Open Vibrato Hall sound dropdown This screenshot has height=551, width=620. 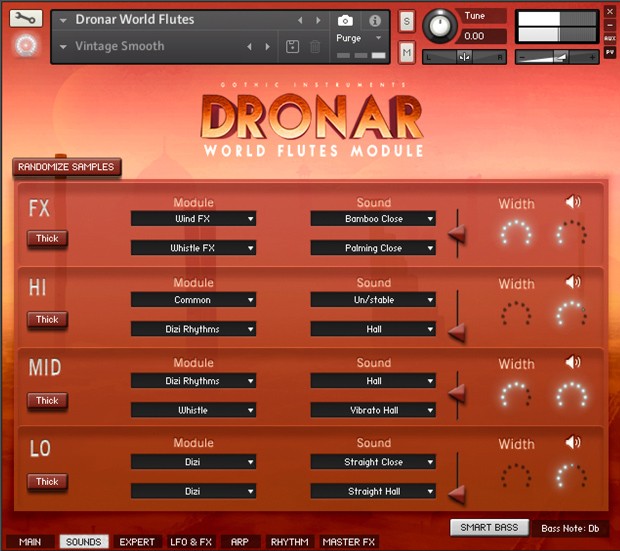click(x=373, y=410)
